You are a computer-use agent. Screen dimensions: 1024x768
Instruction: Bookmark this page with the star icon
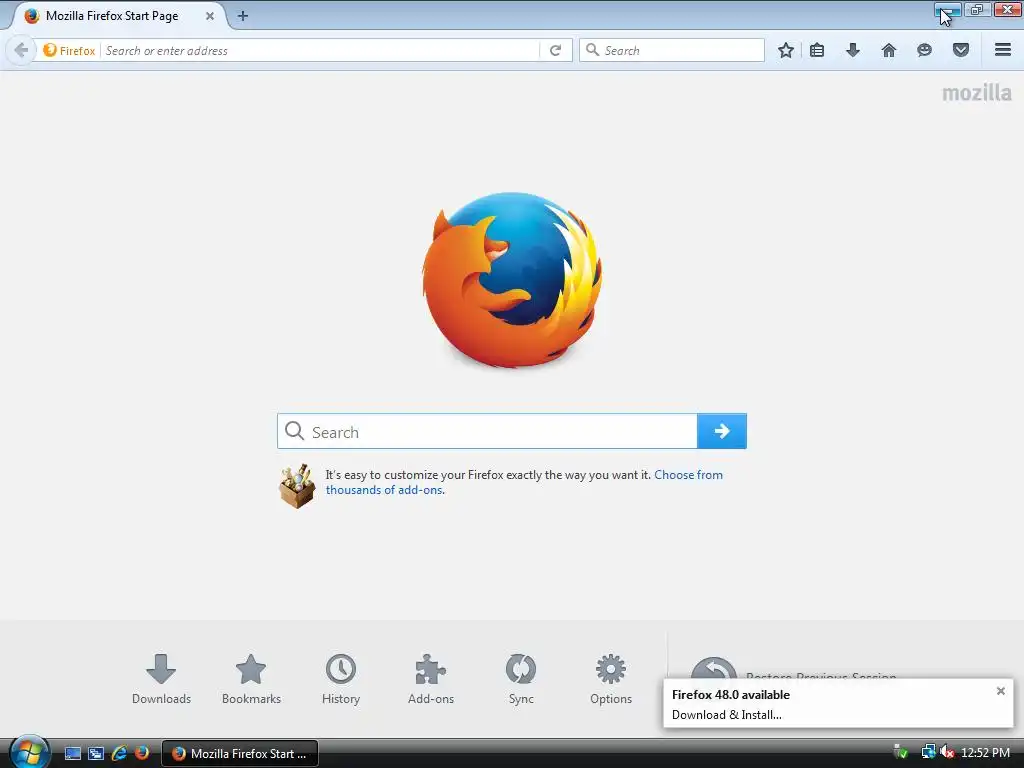[x=786, y=50]
